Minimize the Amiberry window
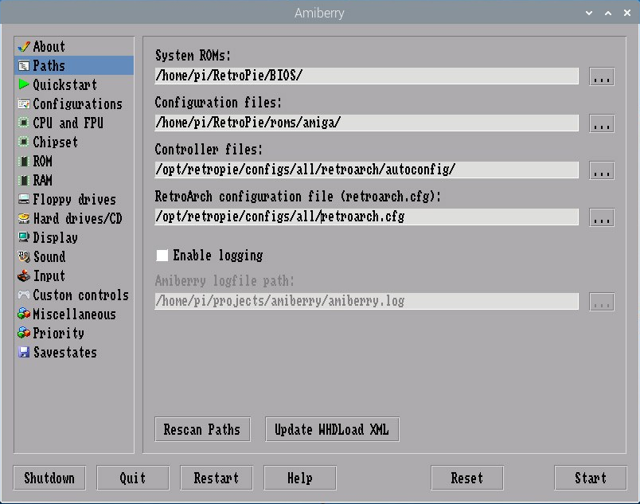 pyautogui.click(x=589, y=13)
